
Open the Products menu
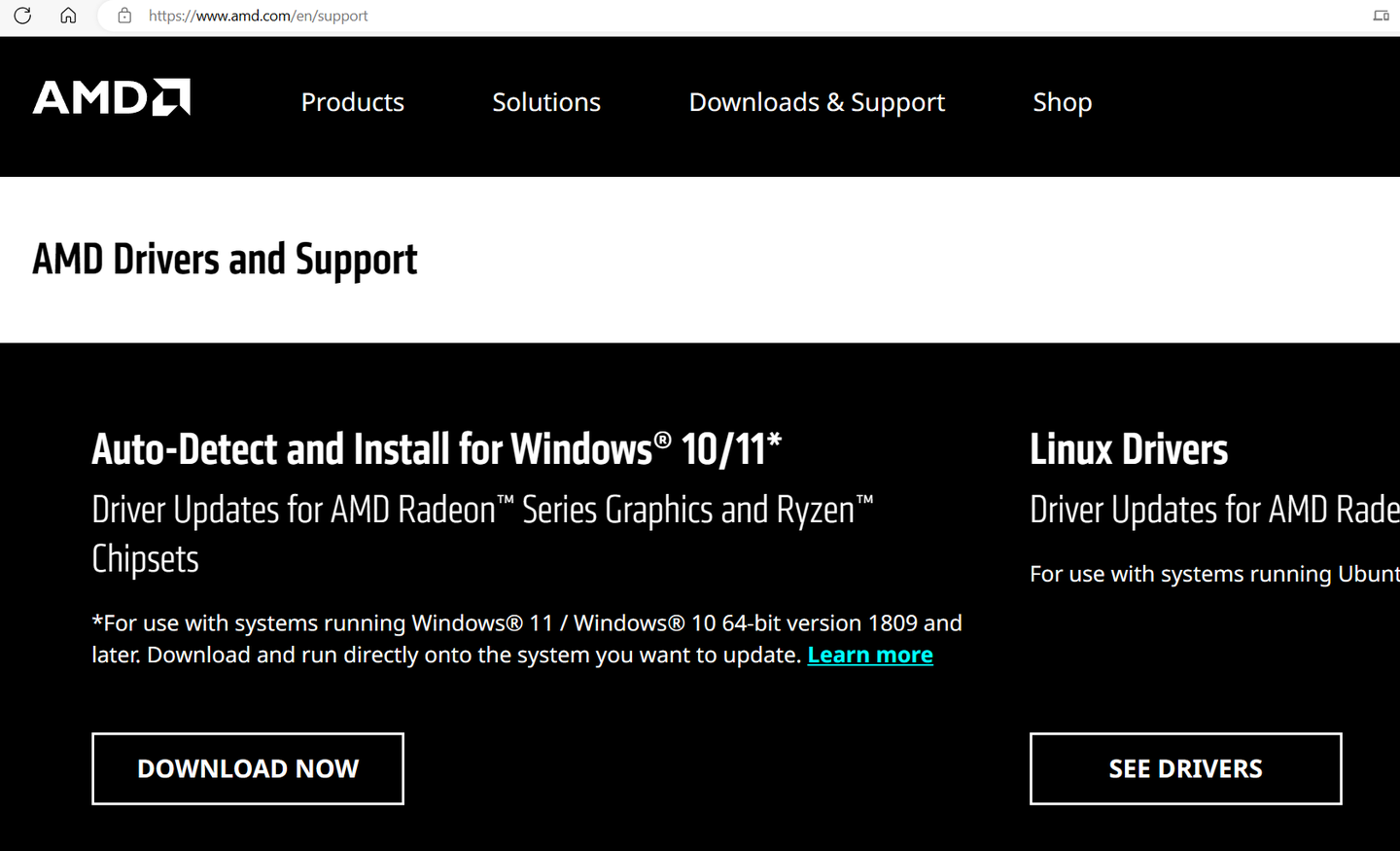point(352,102)
